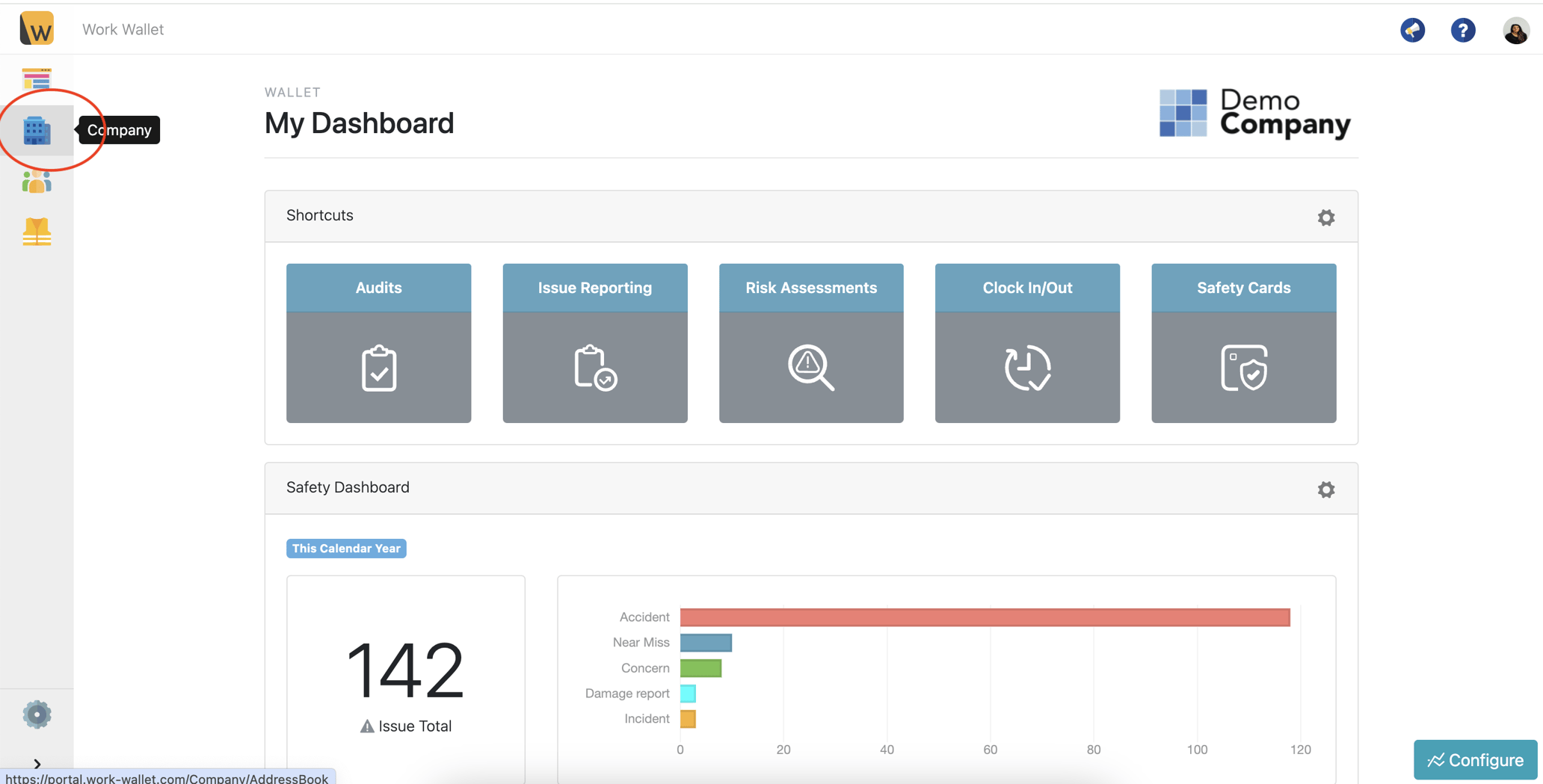Open the safety vest sidebar icon

pyautogui.click(x=37, y=232)
